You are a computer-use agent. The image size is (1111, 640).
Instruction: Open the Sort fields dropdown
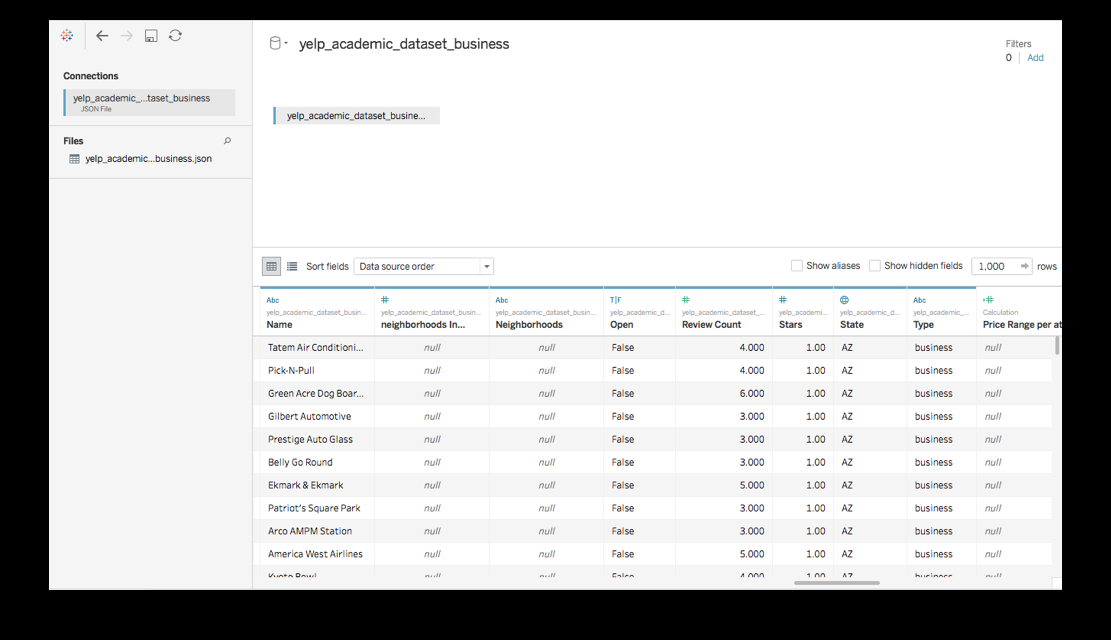point(424,266)
